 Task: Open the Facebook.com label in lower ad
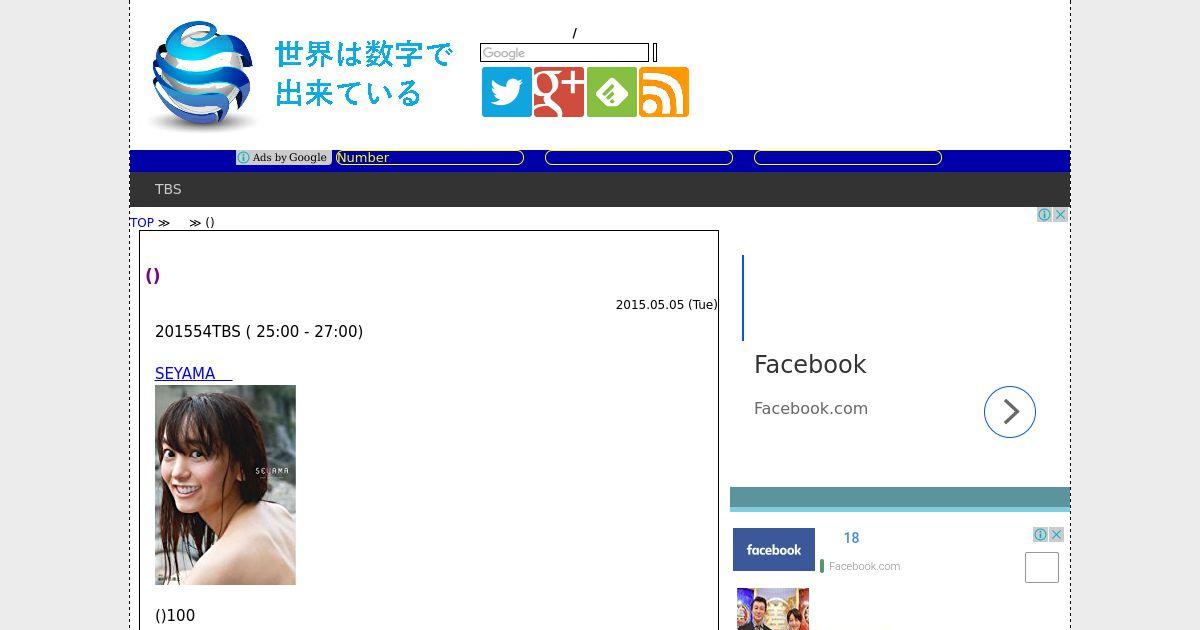click(864, 566)
